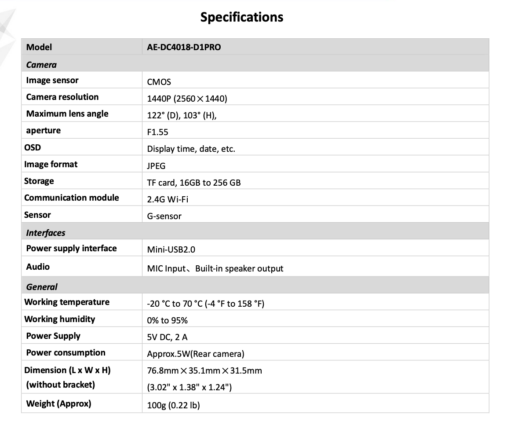Click the JPEG image format value
The height and width of the screenshot is (440, 510).
pyautogui.click(x=156, y=166)
